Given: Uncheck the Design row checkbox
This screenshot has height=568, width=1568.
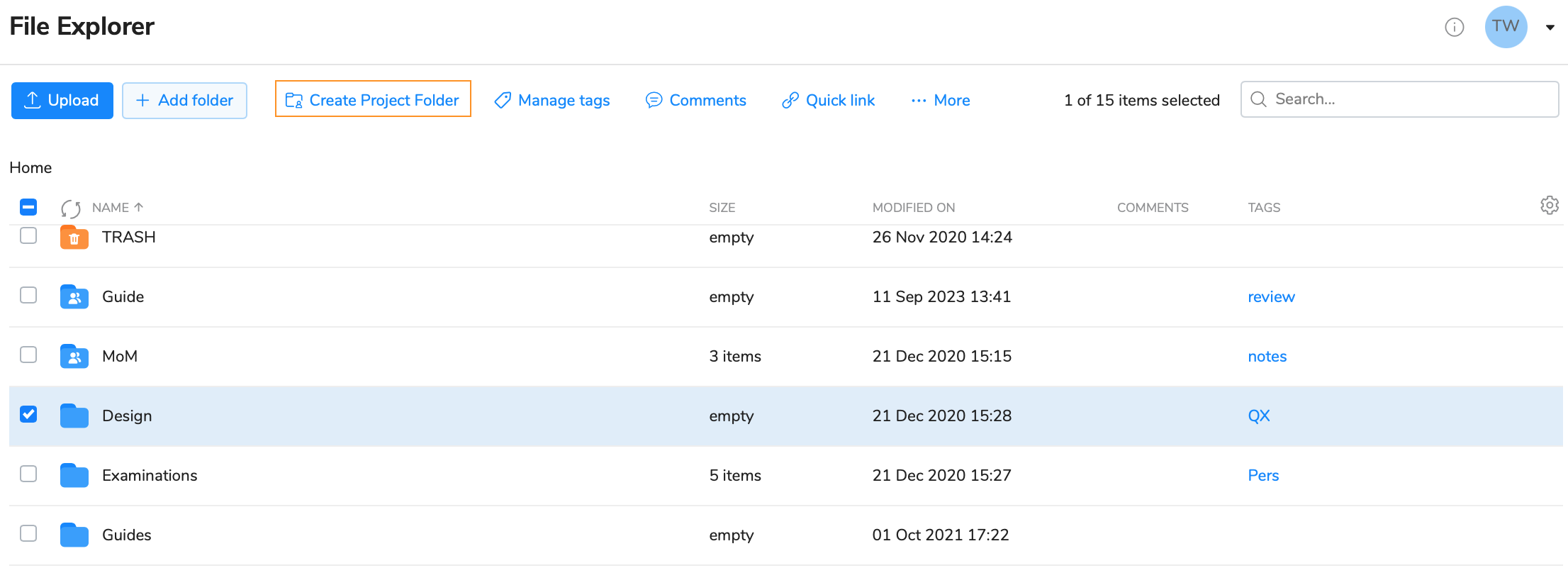Looking at the screenshot, I should 28,414.
